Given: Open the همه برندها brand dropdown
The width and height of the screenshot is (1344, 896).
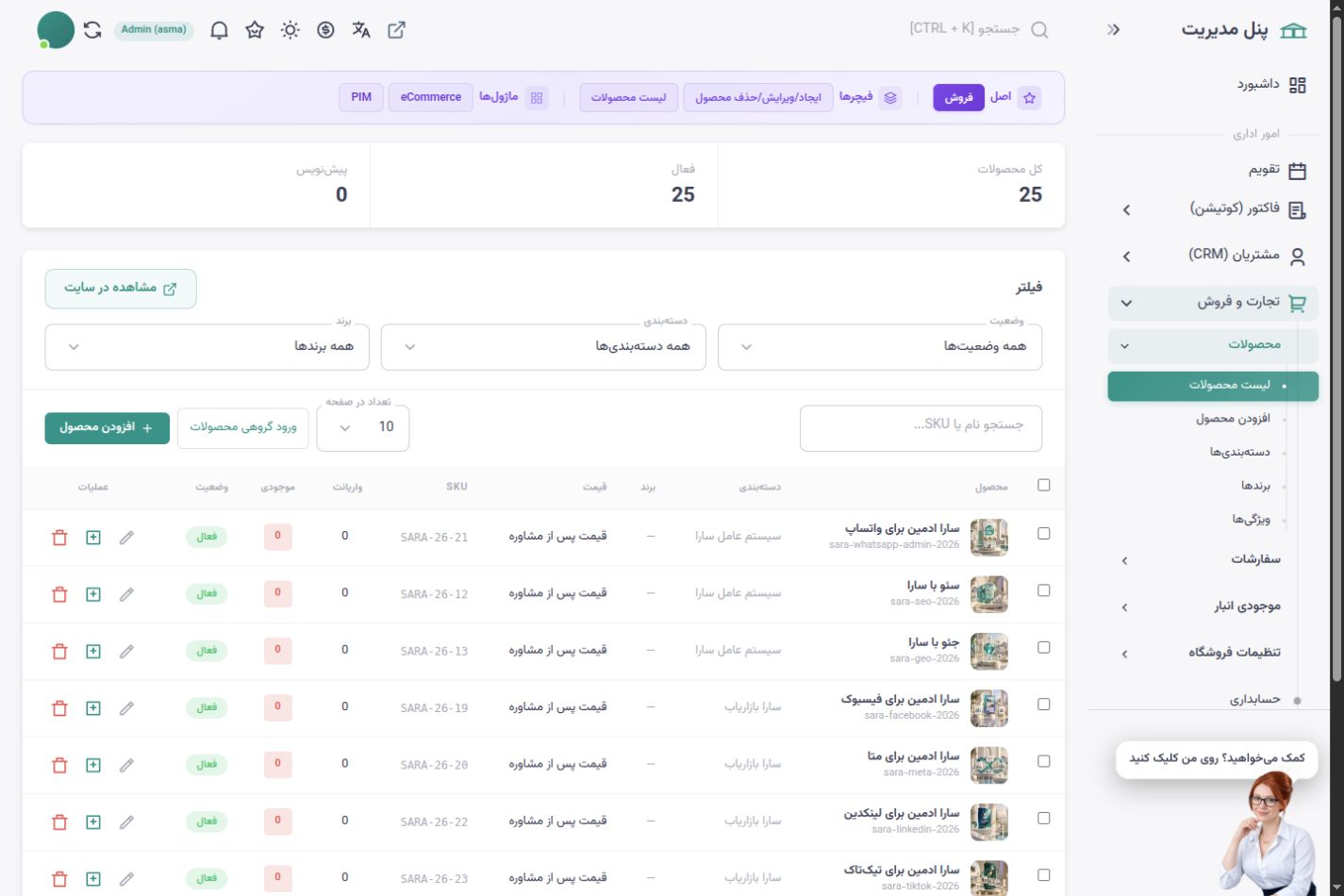Looking at the screenshot, I should pos(207,347).
